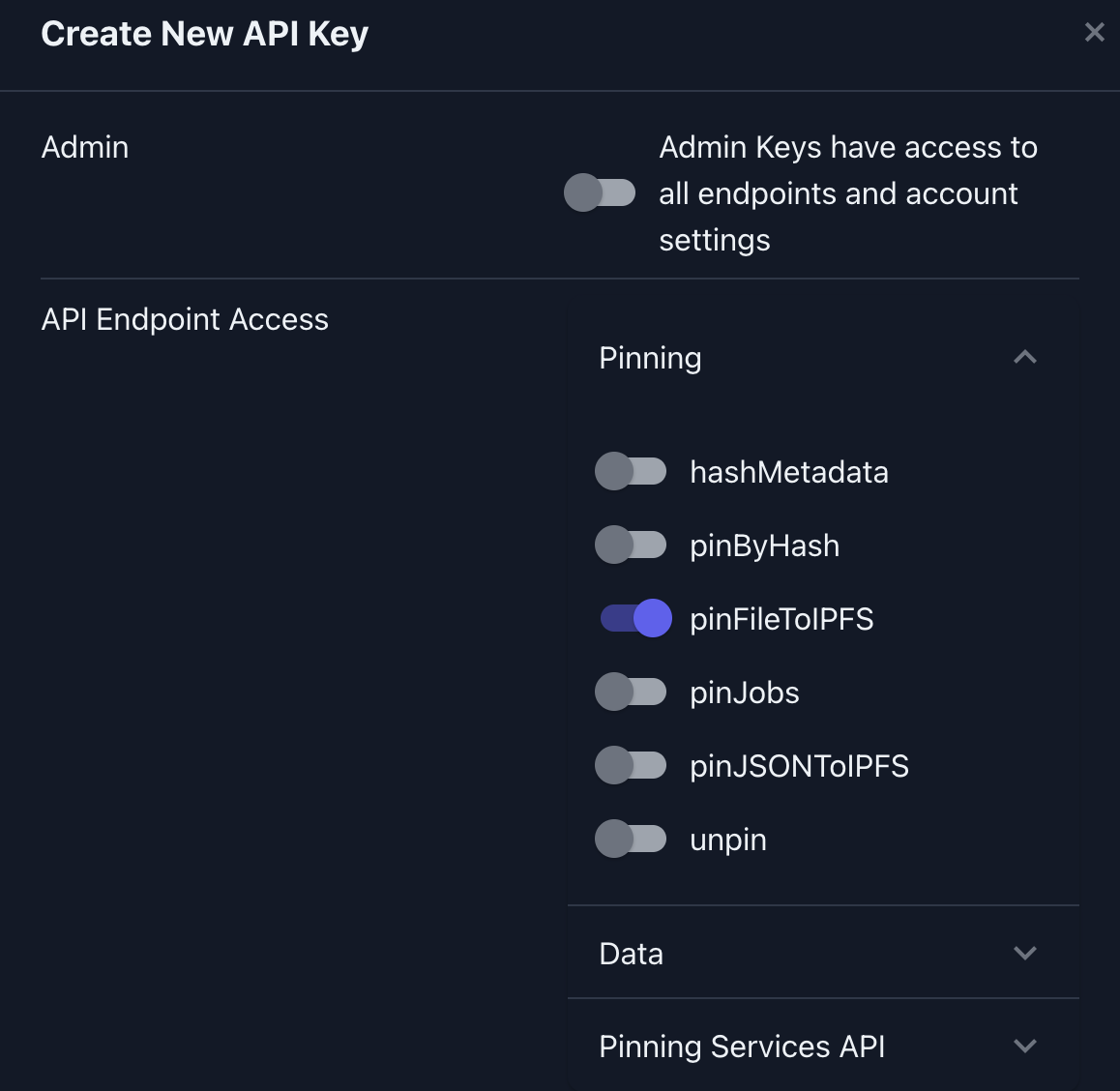Click the API Endpoint Access heading
The width and height of the screenshot is (1120, 1091).
[x=185, y=318]
